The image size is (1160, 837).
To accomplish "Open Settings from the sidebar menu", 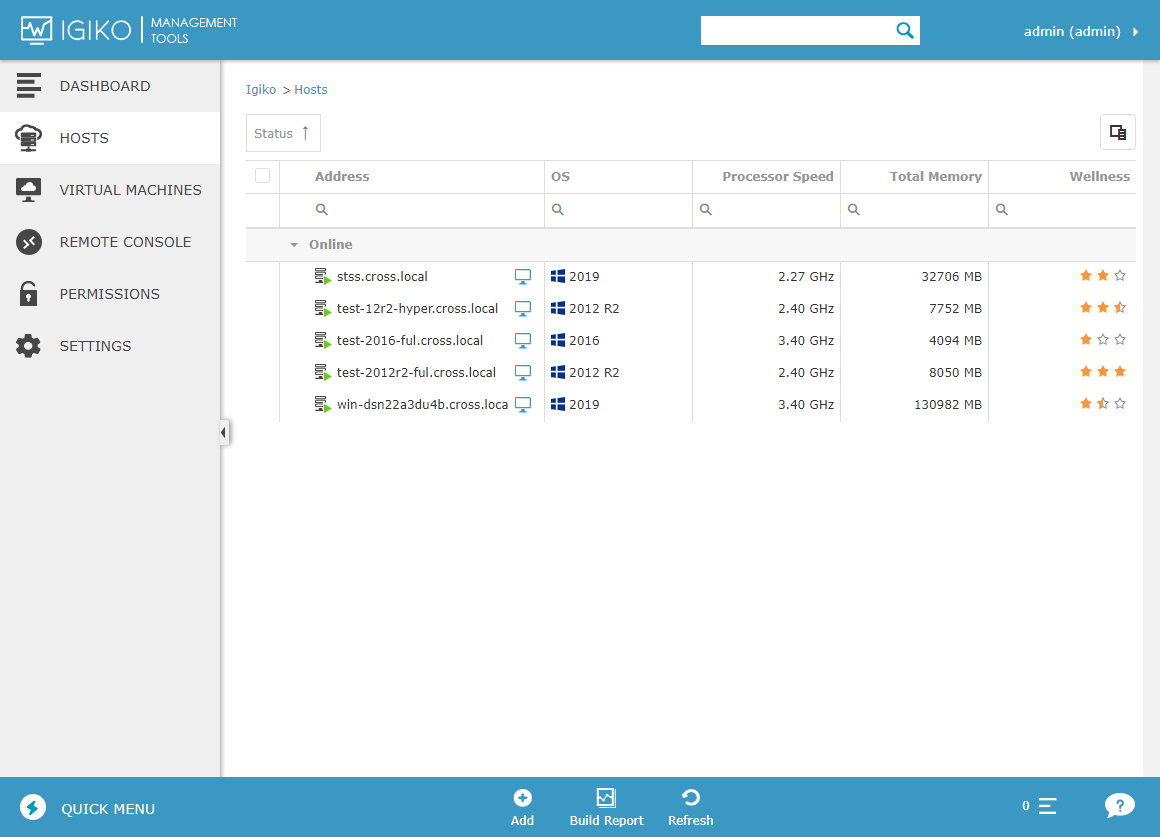I will coord(95,345).
